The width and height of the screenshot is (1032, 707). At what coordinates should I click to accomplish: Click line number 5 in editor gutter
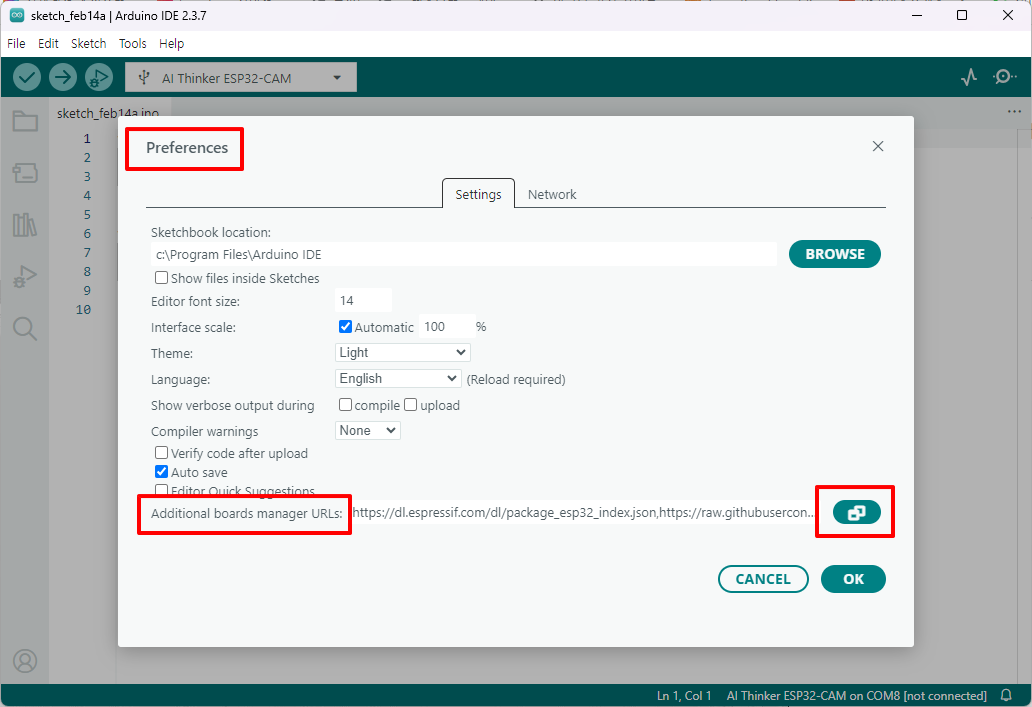coord(87,215)
